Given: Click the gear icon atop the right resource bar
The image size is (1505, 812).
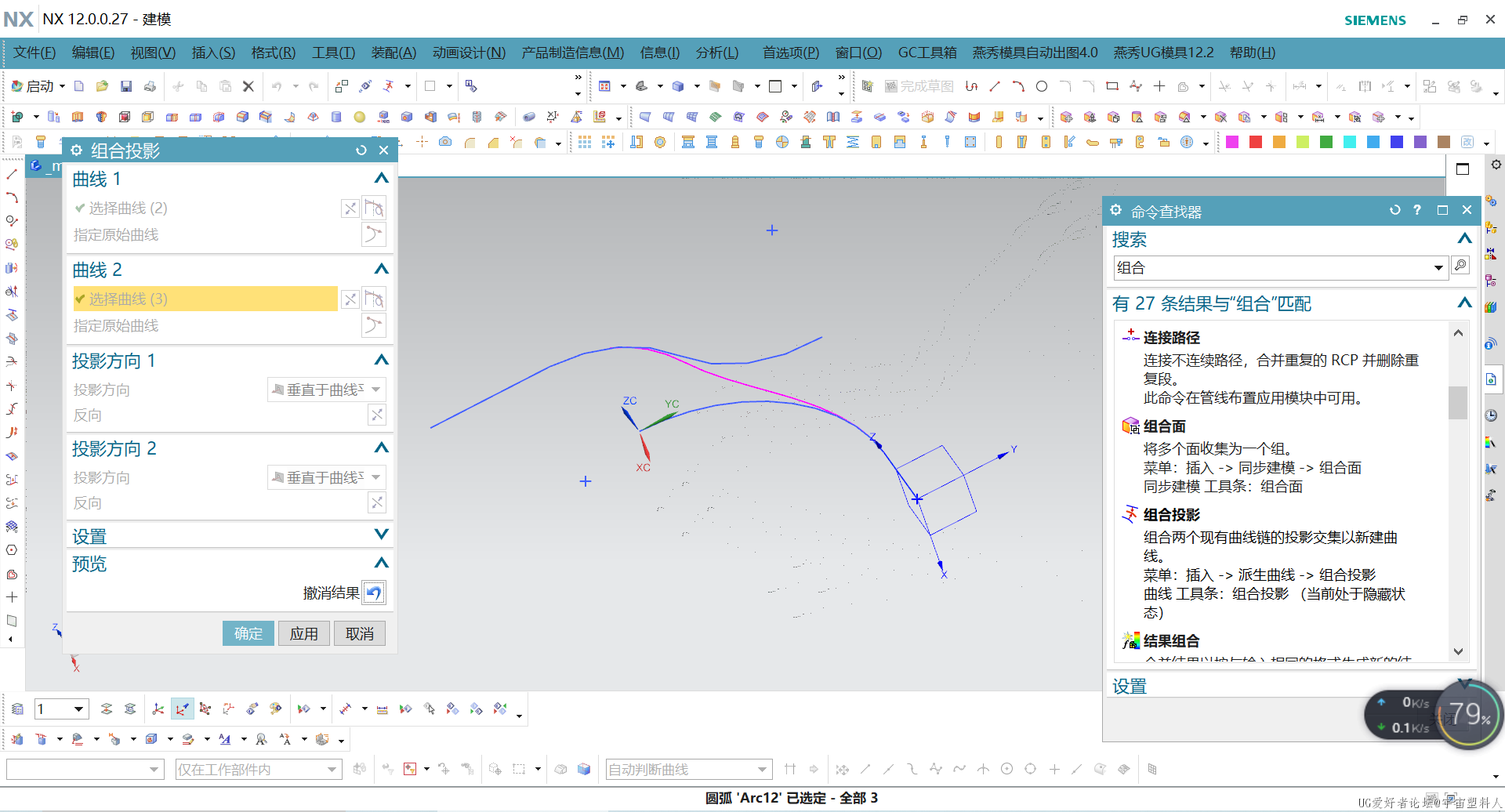Looking at the screenshot, I should (1496, 165).
